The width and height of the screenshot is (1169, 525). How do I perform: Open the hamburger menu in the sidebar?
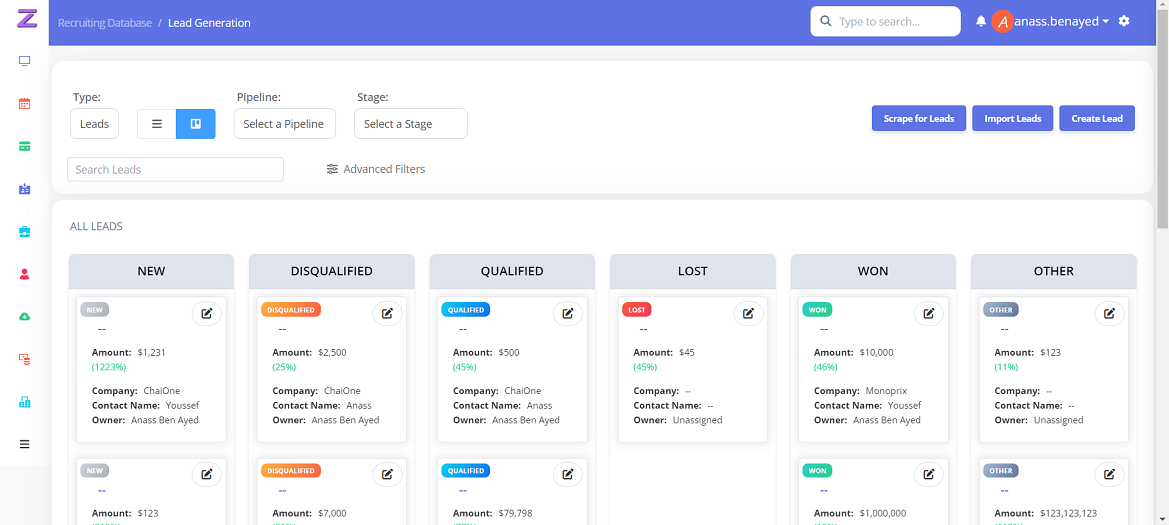(x=25, y=444)
